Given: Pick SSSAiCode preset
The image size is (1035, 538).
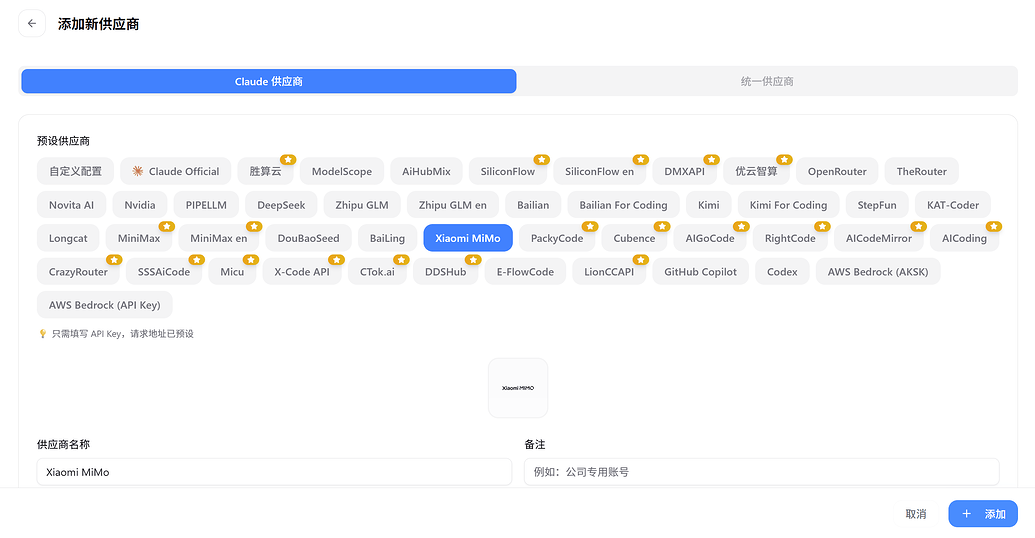Looking at the screenshot, I should point(164,272).
